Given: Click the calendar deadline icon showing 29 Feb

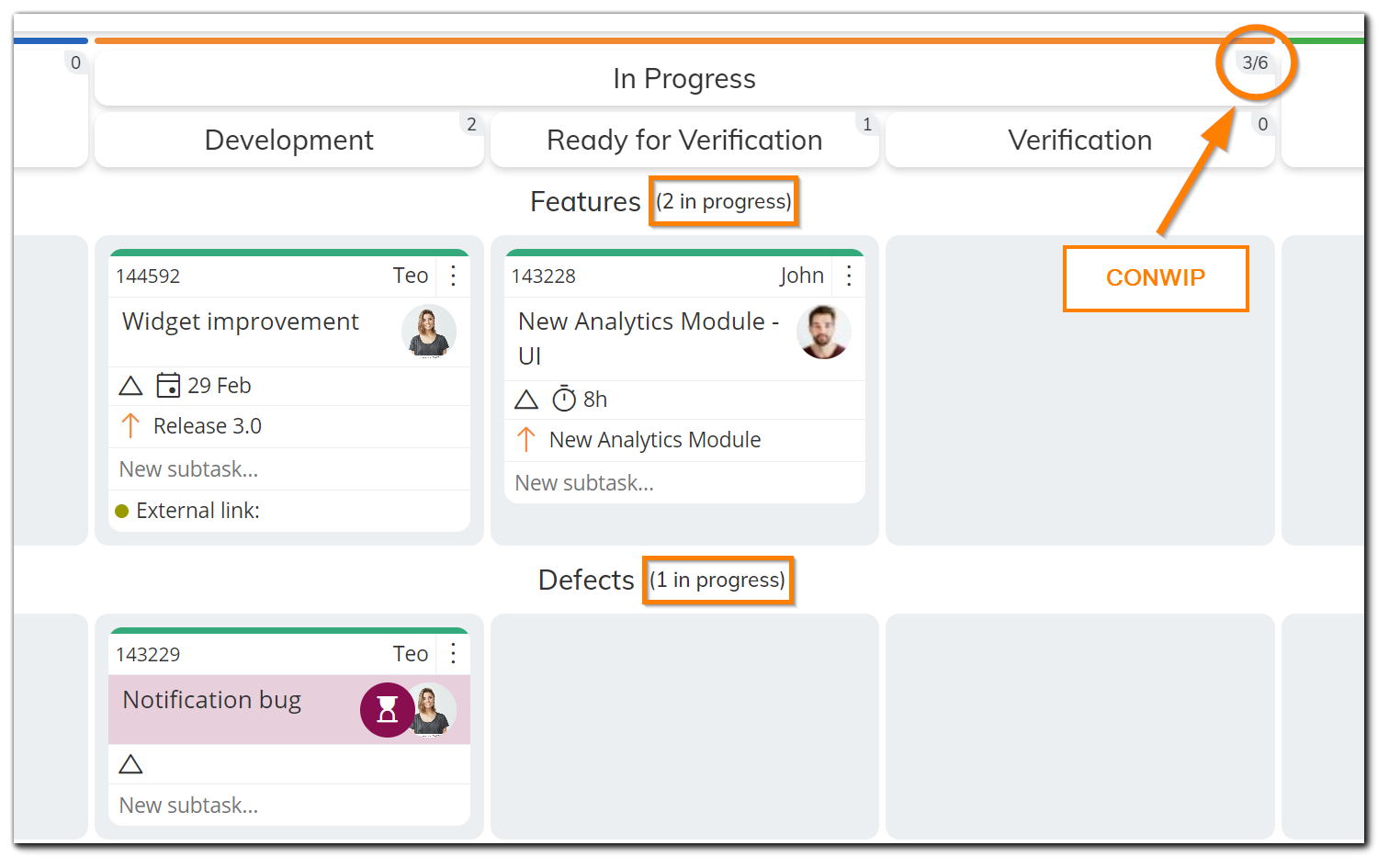Looking at the screenshot, I should 168,385.
